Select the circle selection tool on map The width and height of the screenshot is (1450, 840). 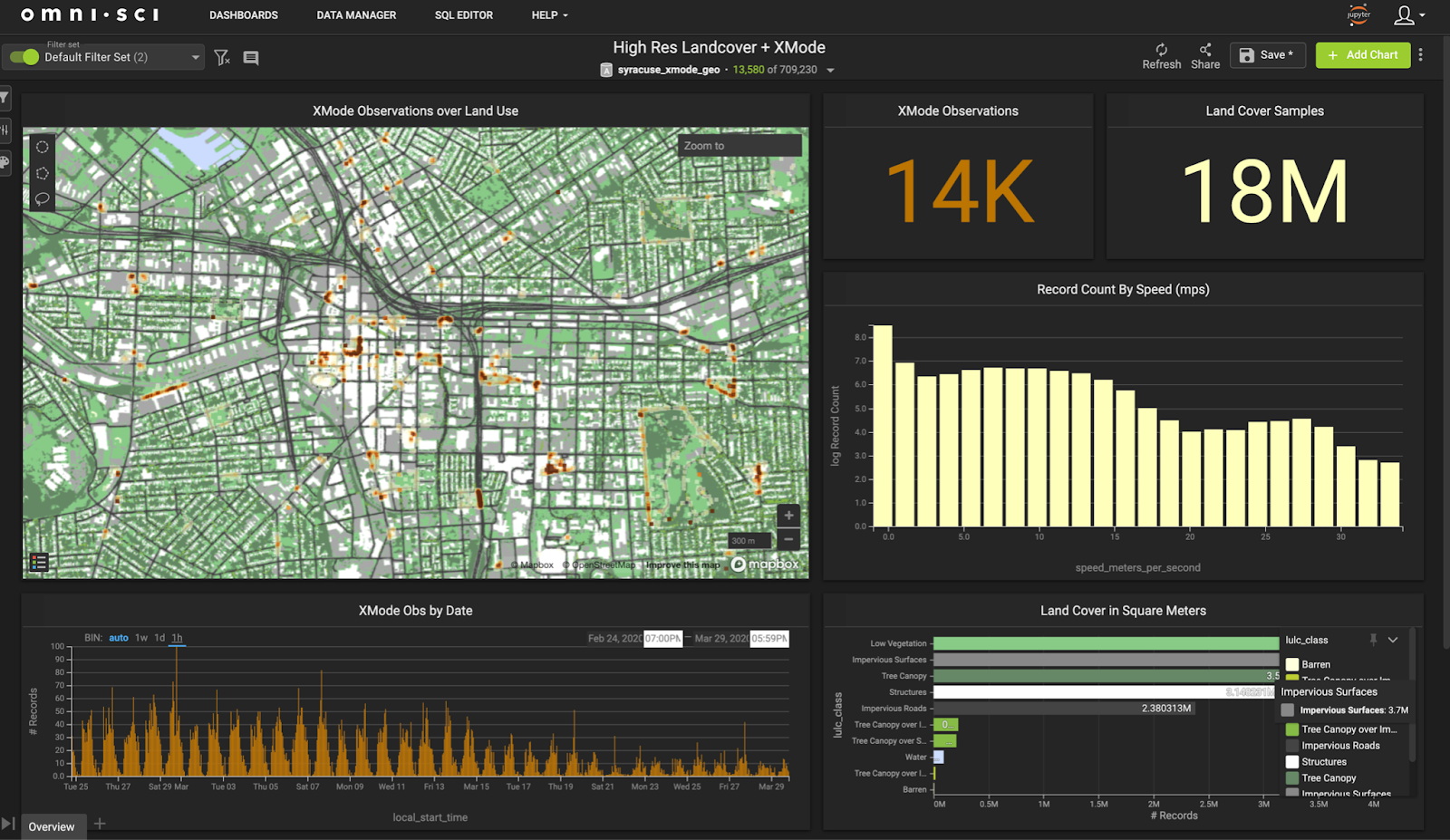43,147
